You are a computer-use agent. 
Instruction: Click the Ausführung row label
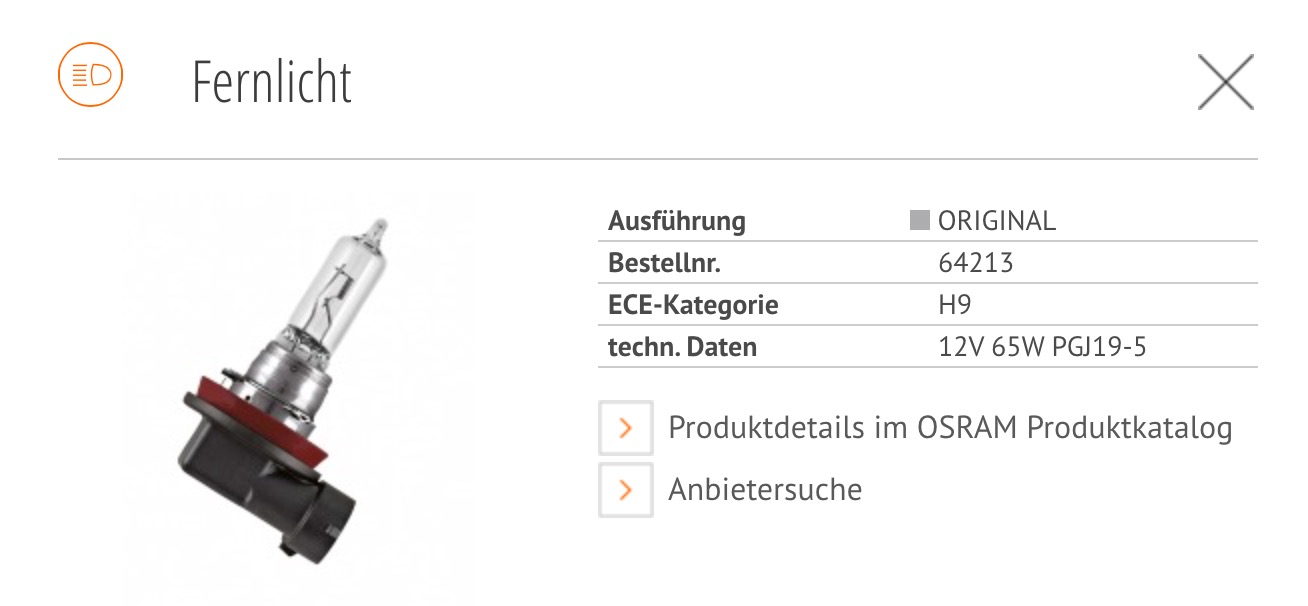677,221
